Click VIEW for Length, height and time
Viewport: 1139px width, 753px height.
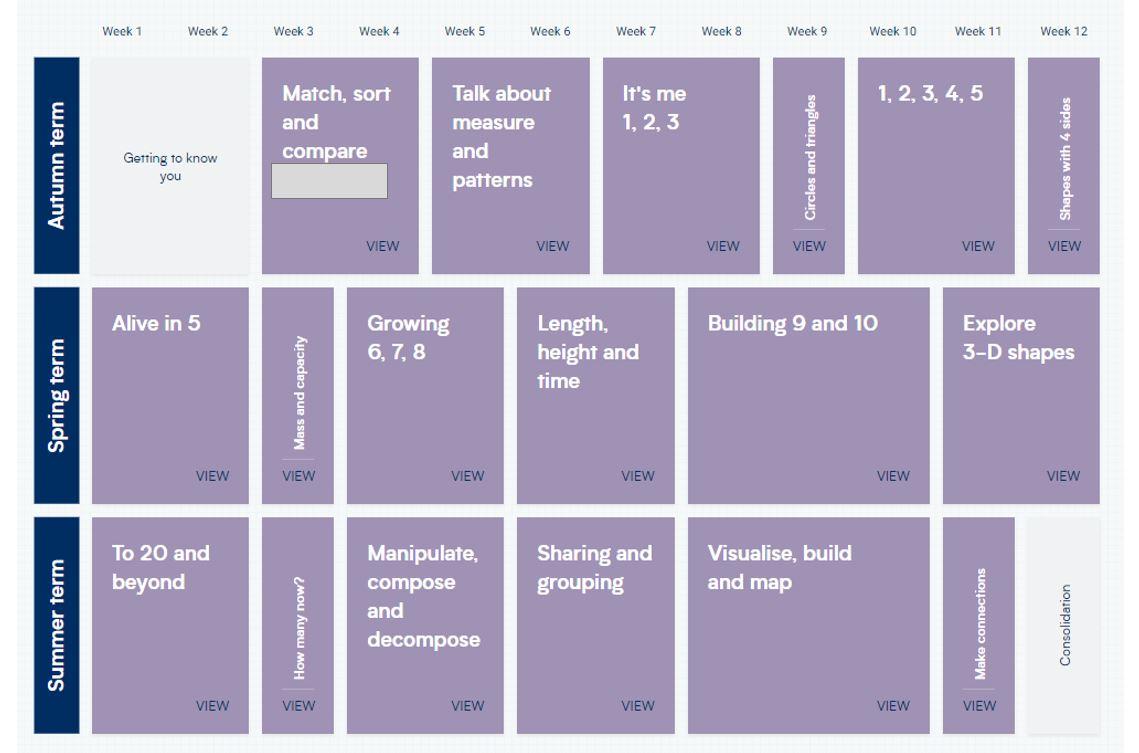[x=638, y=476]
